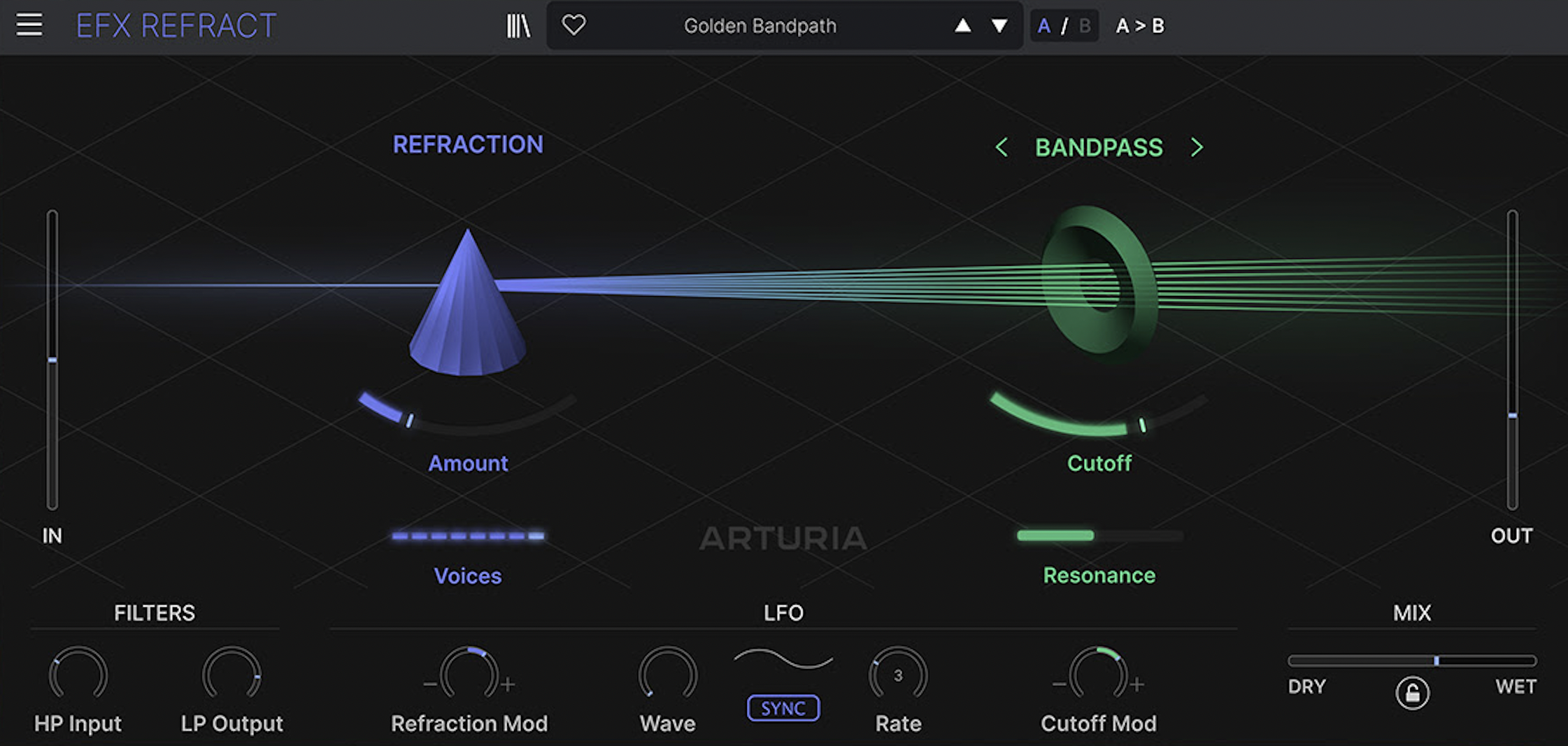Click the refraction Amount arc slider
The image size is (1568, 746).
[467, 413]
